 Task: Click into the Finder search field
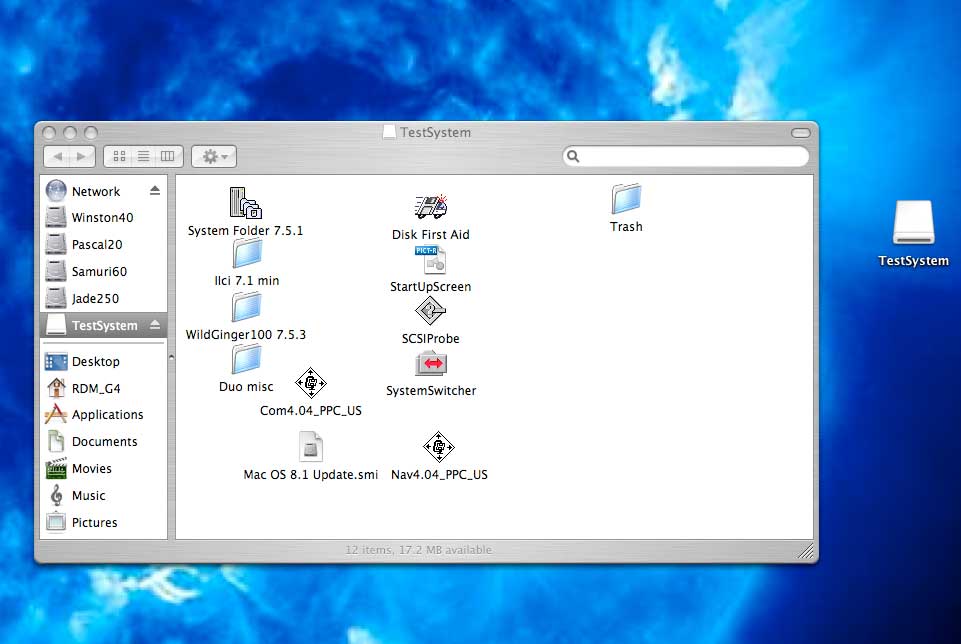[686, 156]
